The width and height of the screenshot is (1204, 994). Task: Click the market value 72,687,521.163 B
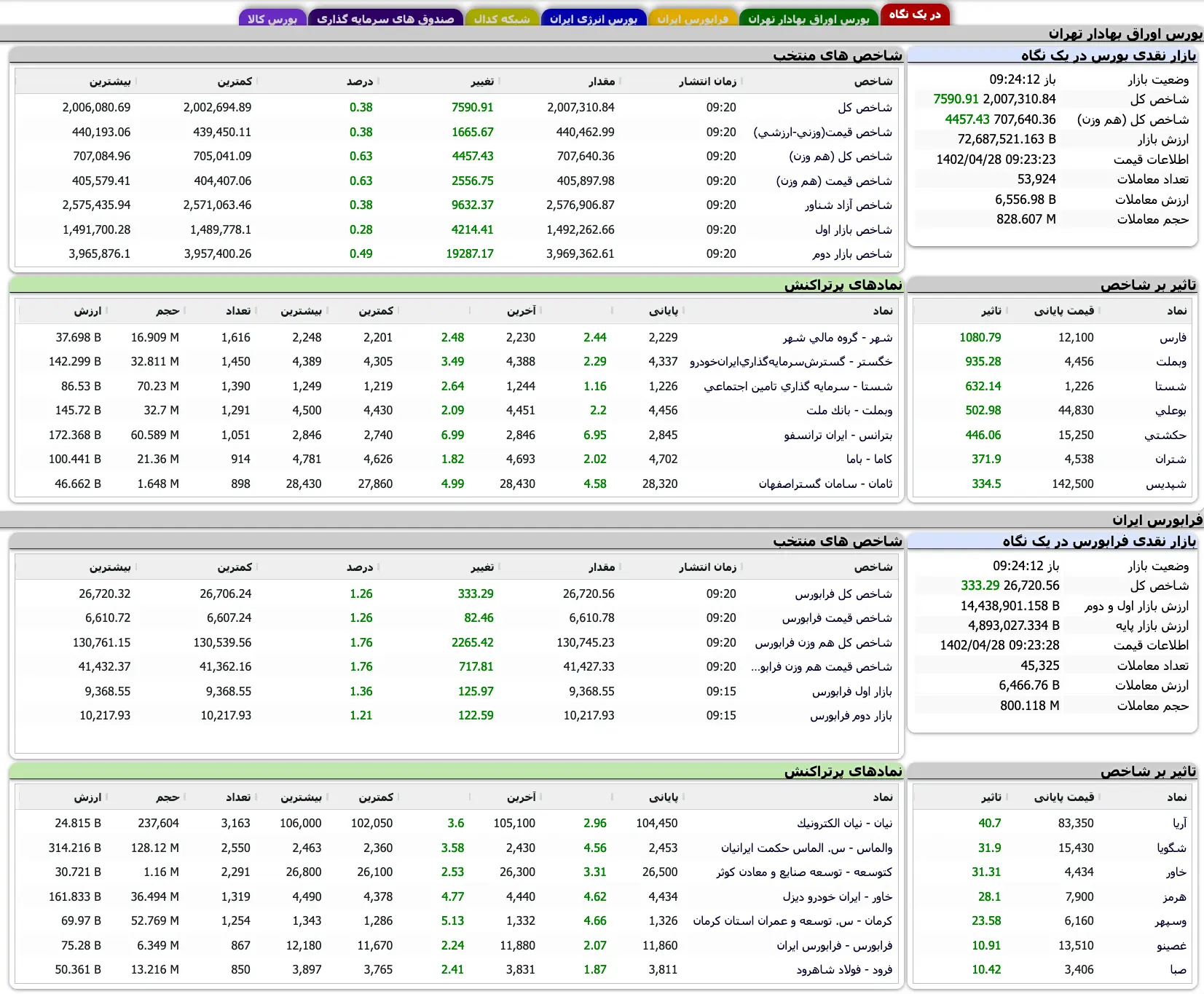click(x=1007, y=139)
